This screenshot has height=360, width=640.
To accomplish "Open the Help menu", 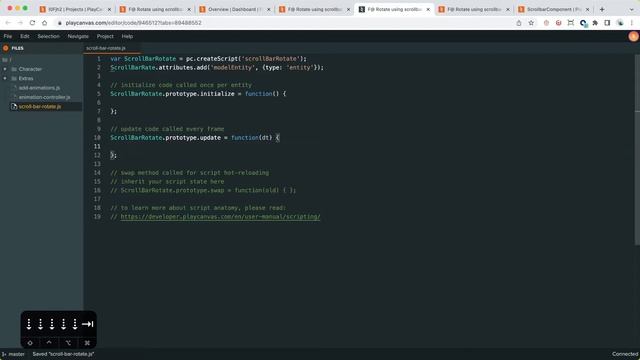I will (x=127, y=36).
